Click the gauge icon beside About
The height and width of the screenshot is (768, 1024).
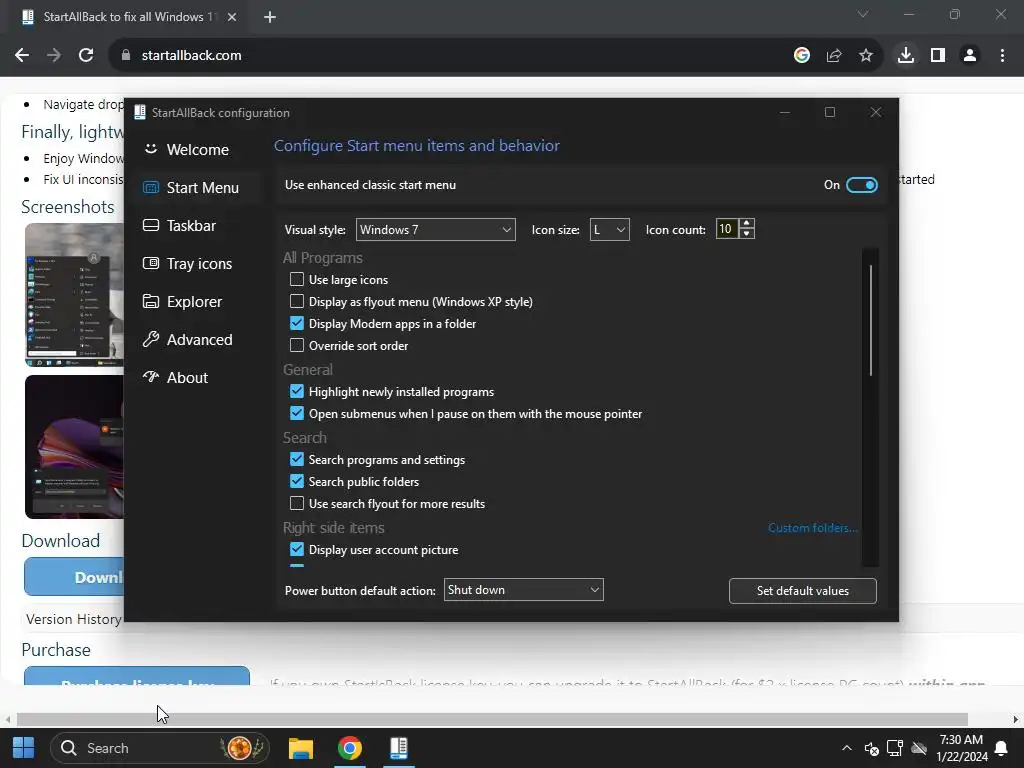click(151, 377)
